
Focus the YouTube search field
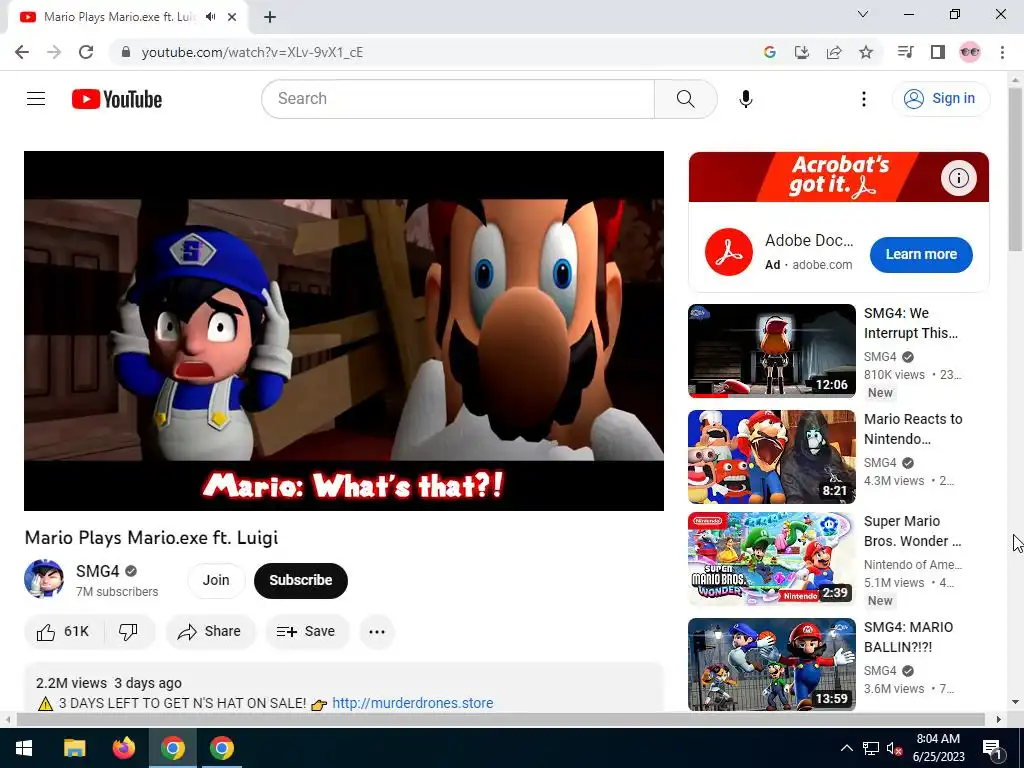(x=458, y=99)
